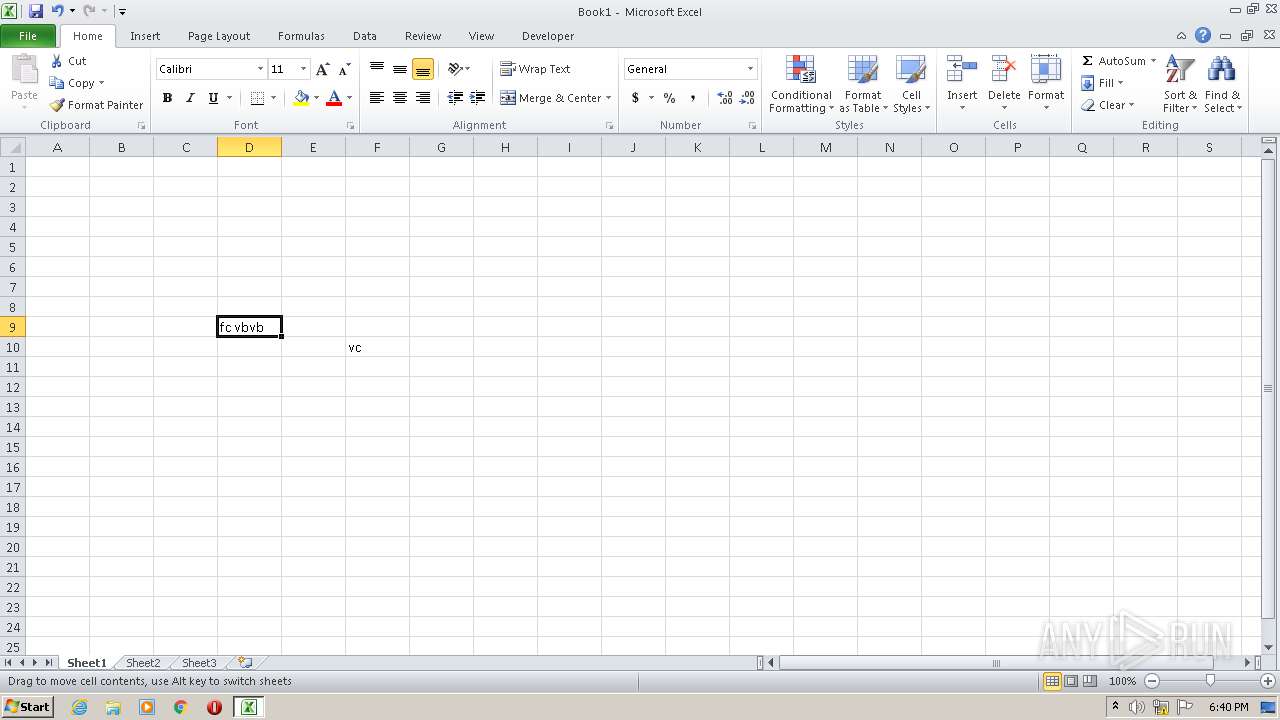Toggle Center text alignment
Image resolution: width=1280 pixels, height=720 pixels.
[x=400, y=97]
